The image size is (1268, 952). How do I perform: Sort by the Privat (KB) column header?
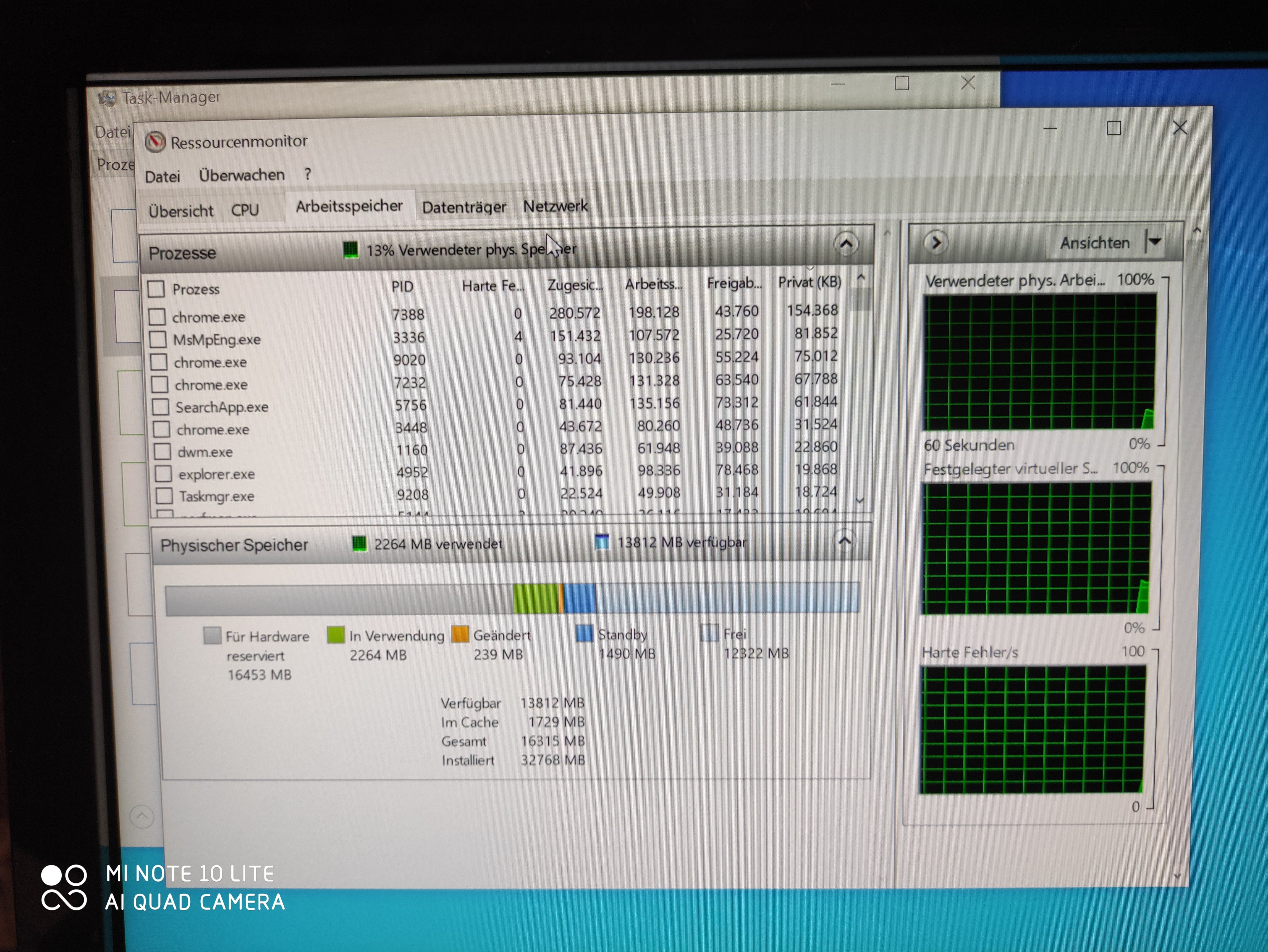click(x=809, y=282)
